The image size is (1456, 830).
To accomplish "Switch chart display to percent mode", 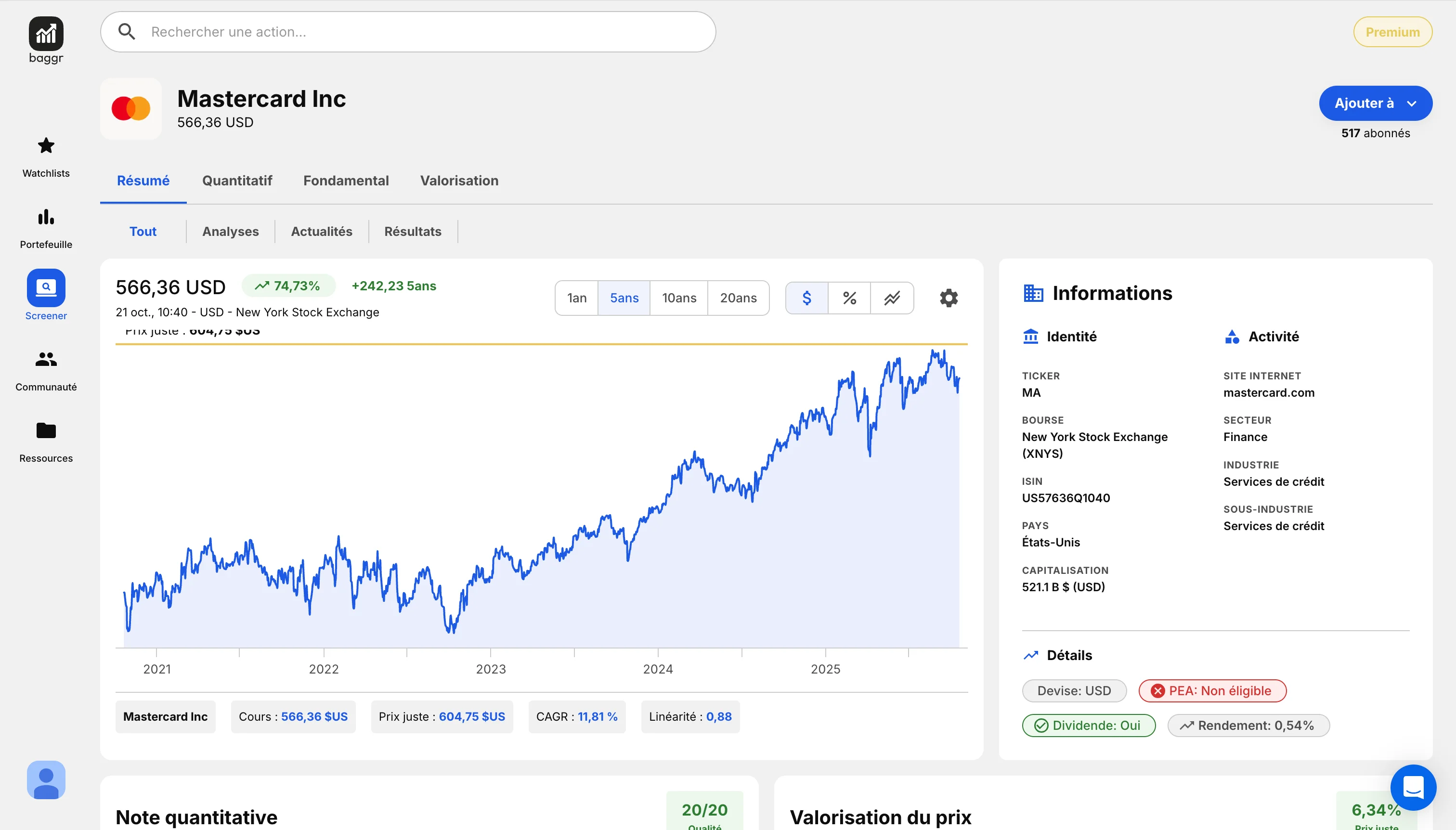I will click(849, 298).
